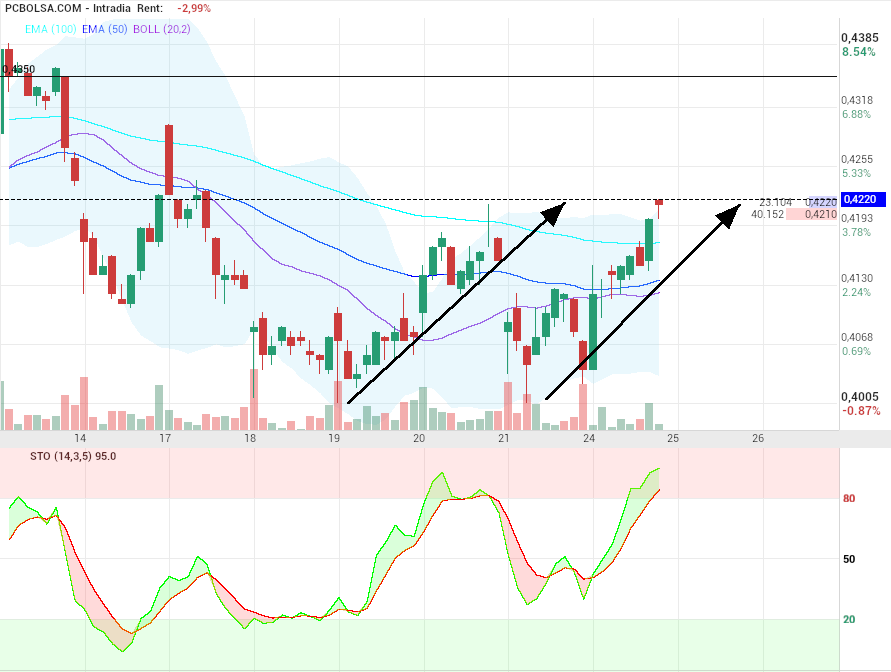Click the 8.54% percentage axis label
The width and height of the screenshot is (891, 672).
click(859, 52)
